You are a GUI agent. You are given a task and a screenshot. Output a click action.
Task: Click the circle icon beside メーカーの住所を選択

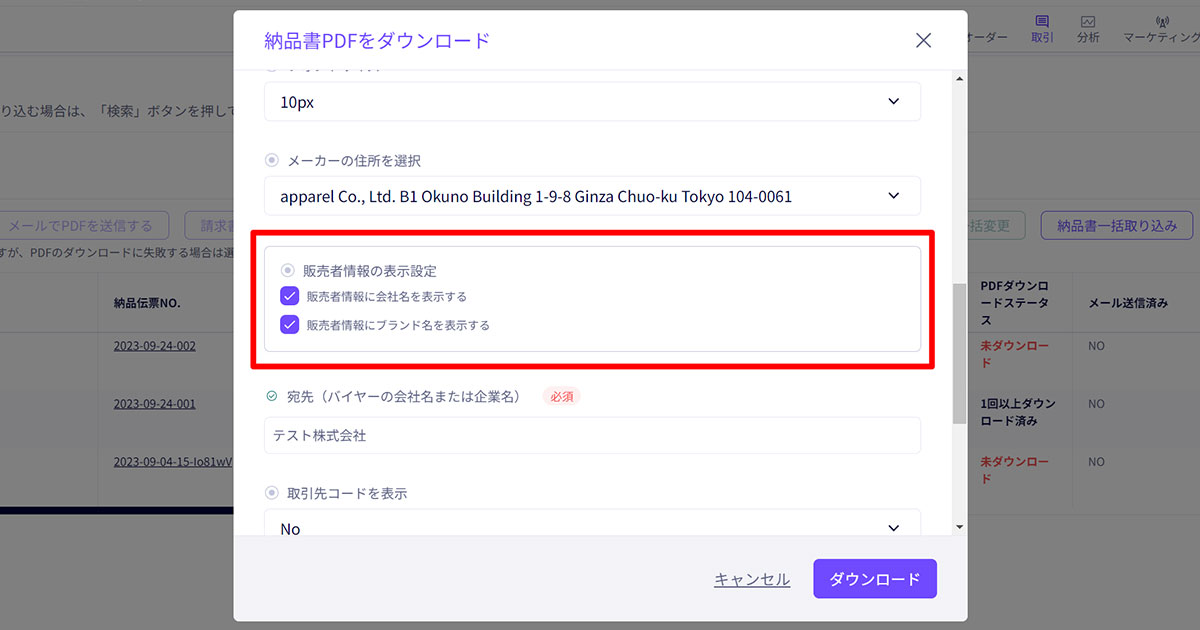tap(270, 160)
